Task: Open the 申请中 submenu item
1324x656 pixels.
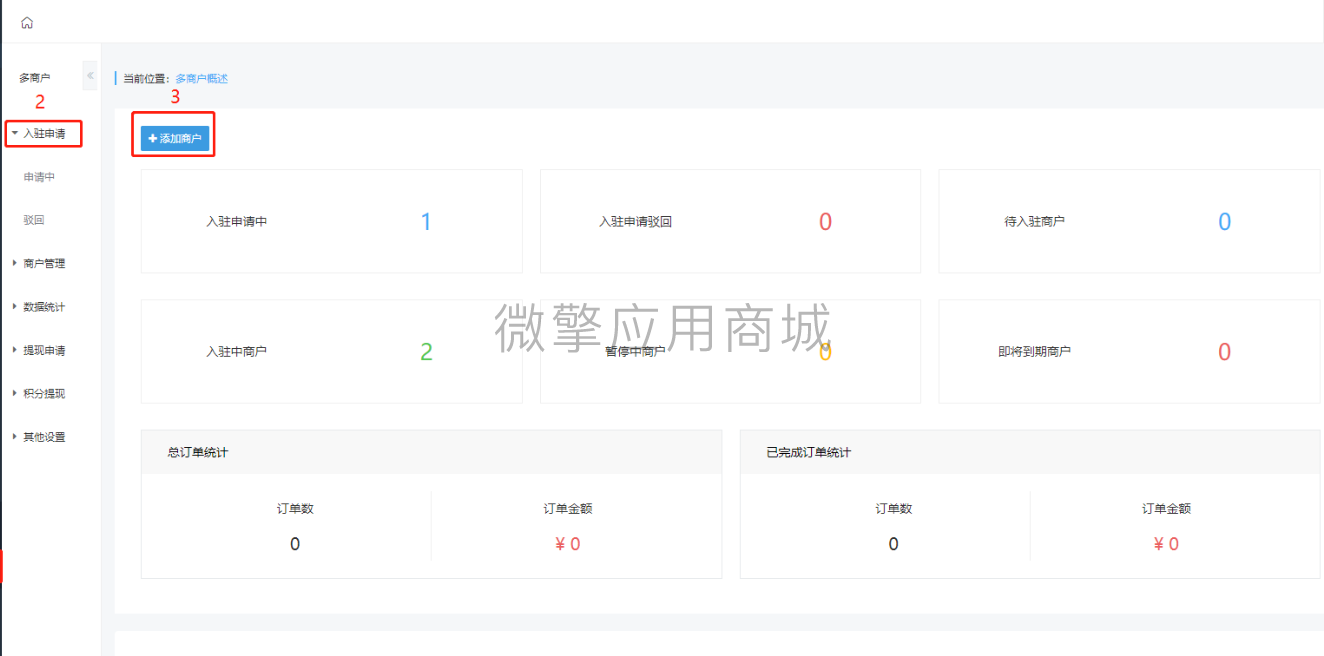Action: (40, 177)
